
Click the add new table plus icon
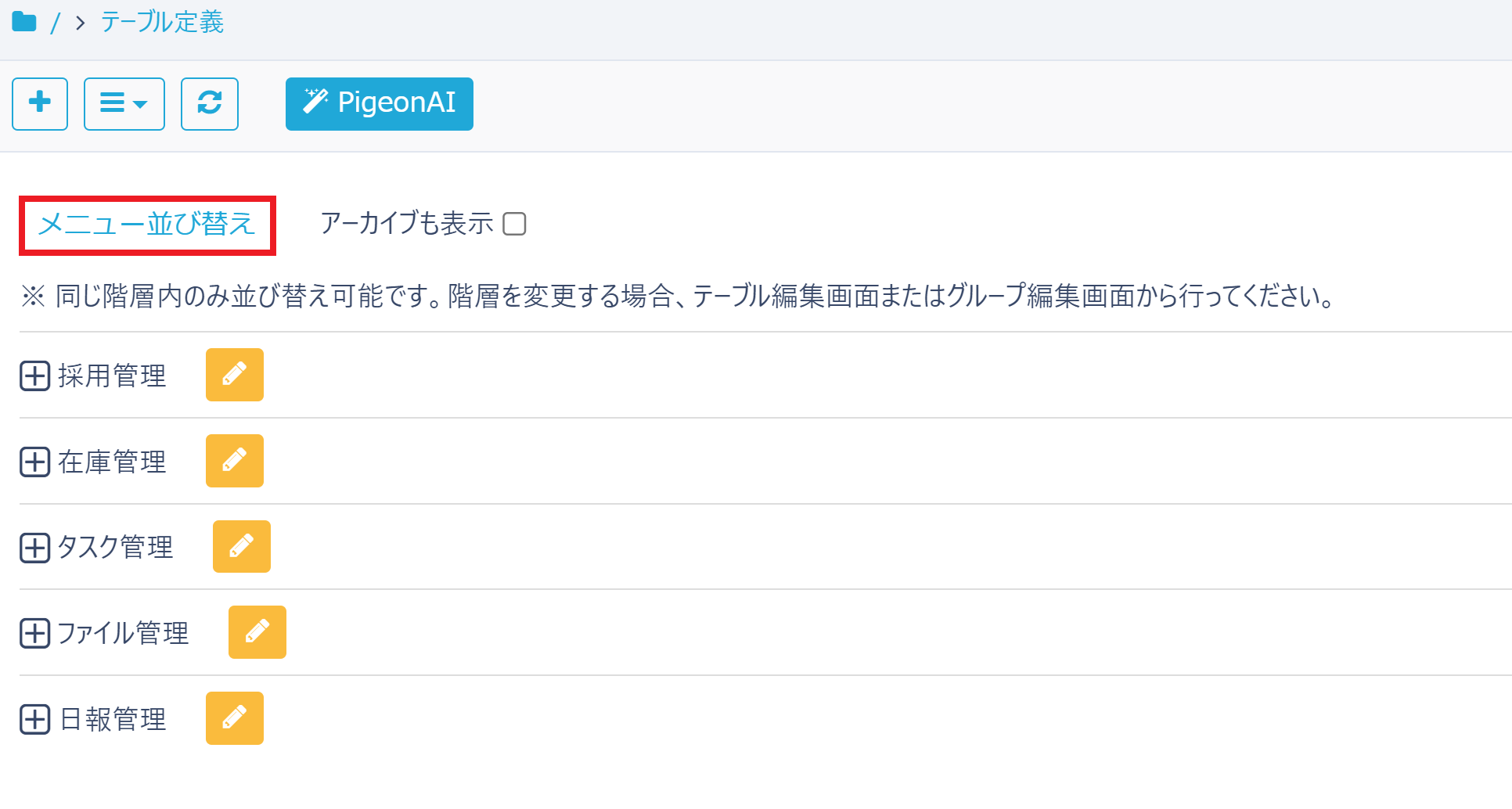[x=39, y=104]
